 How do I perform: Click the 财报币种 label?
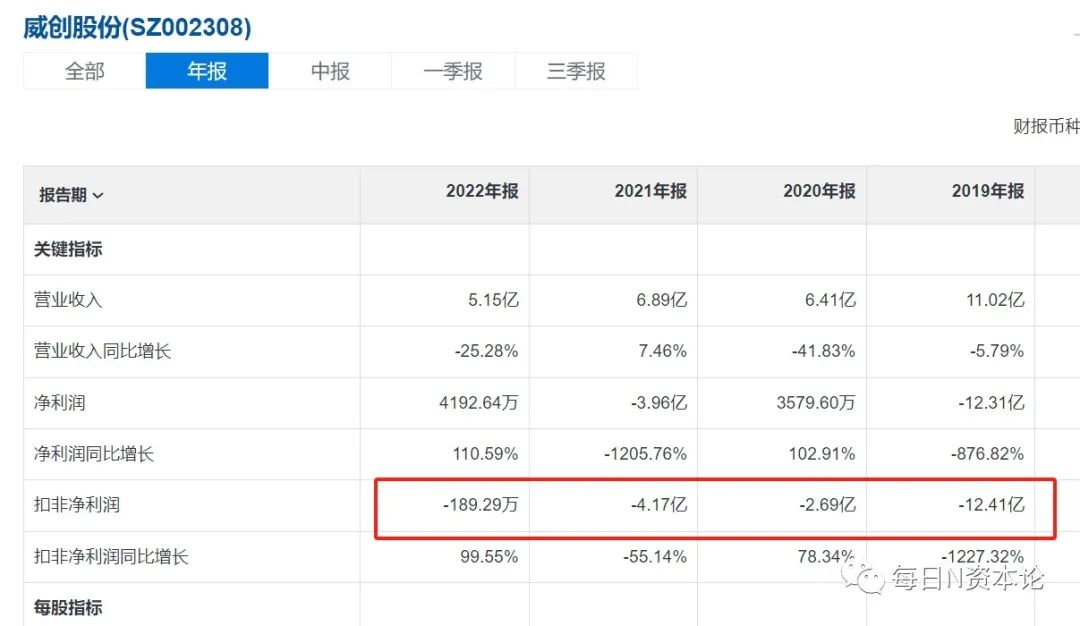[x=1046, y=126]
